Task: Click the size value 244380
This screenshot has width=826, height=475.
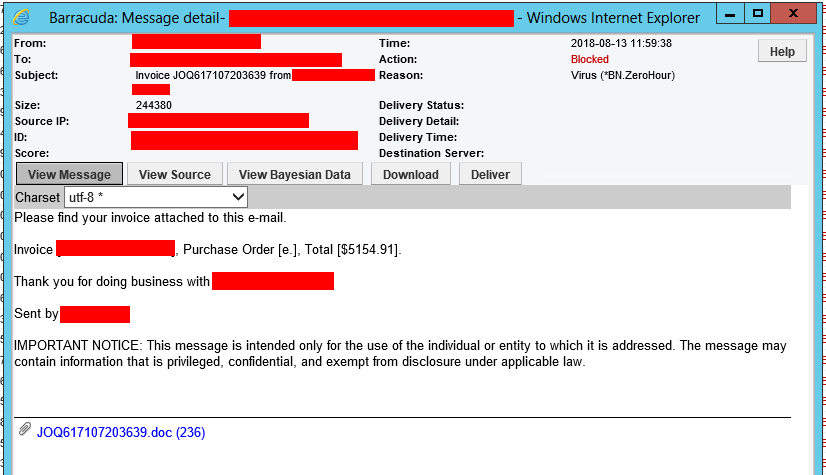Action: coord(154,105)
